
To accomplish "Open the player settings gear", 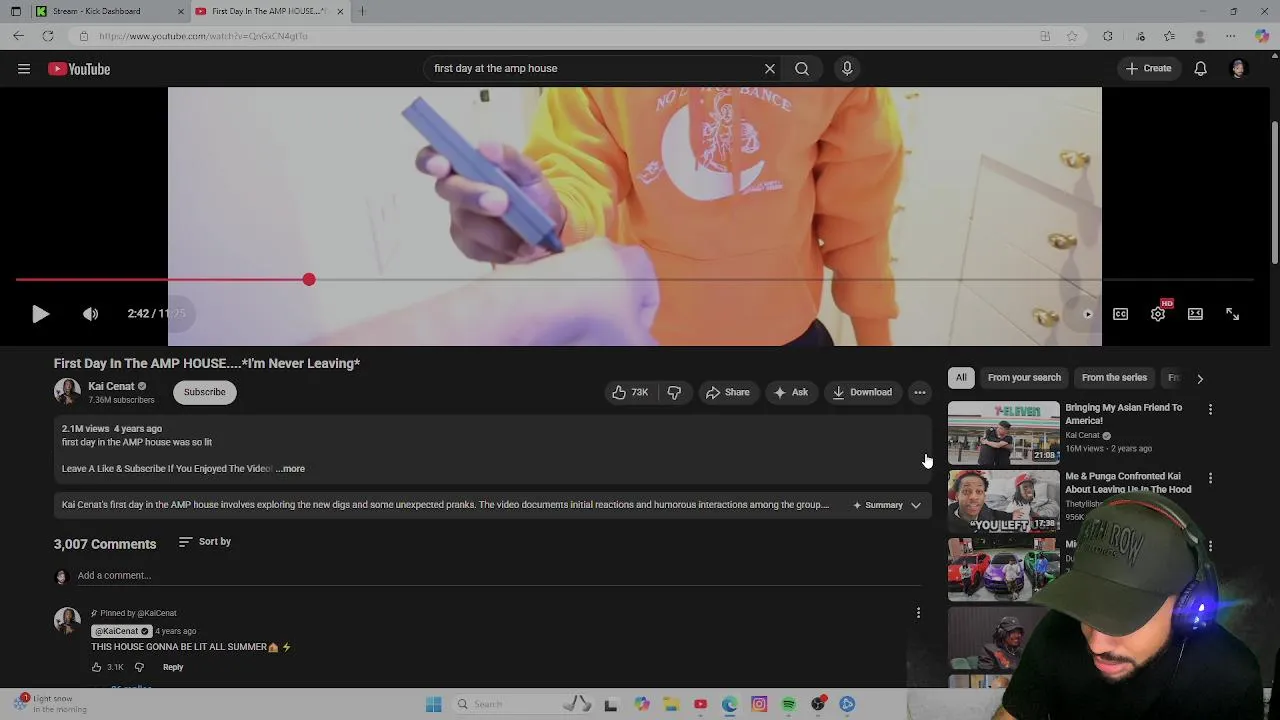I will pyautogui.click(x=1158, y=314).
